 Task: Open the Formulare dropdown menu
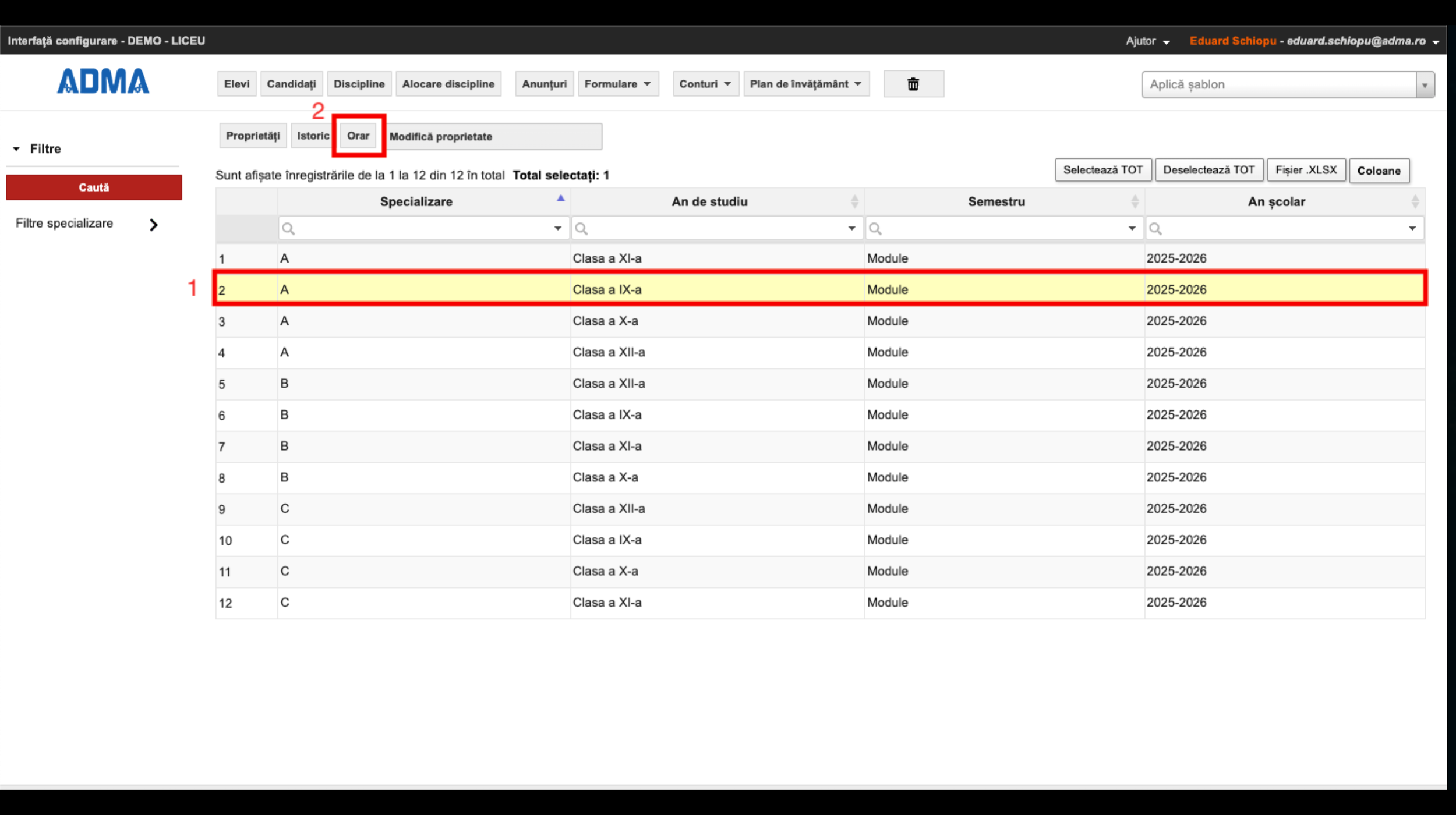617,84
